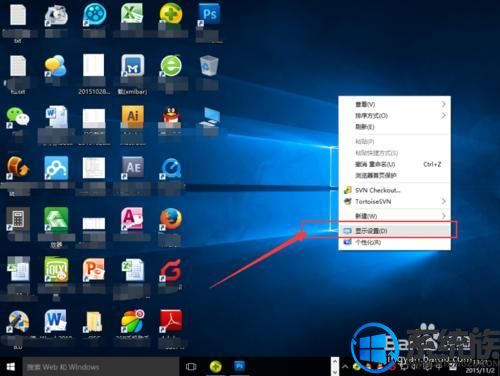This screenshot has width=500, height=376.
Task: Select the Firefox browser icon
Action: [x=171, y=219]
